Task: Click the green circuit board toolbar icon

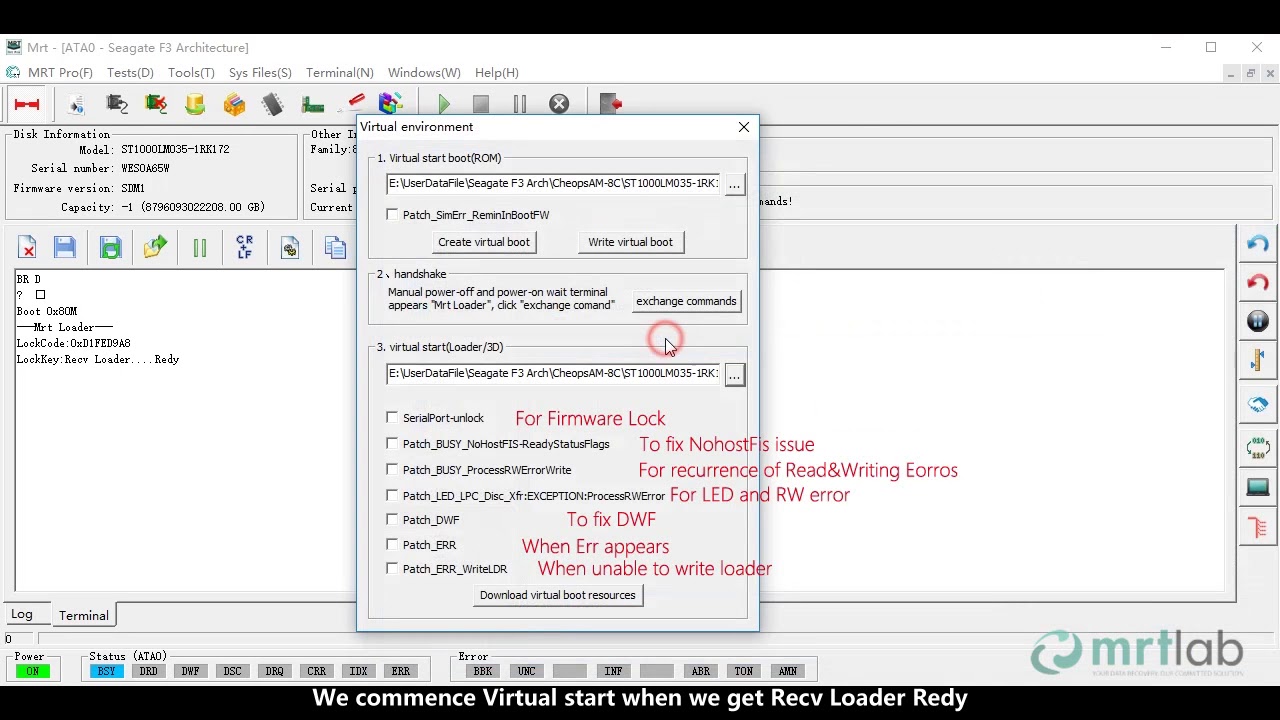Action: coord(313,104)
